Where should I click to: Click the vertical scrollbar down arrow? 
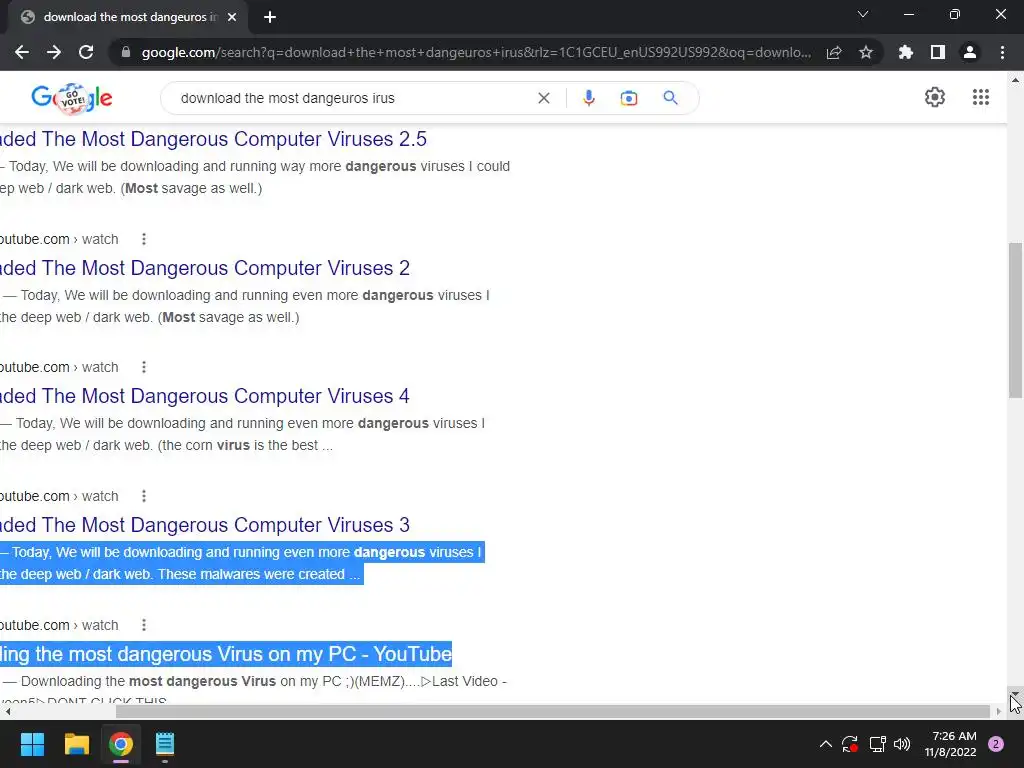click(x=1015, y=694)
